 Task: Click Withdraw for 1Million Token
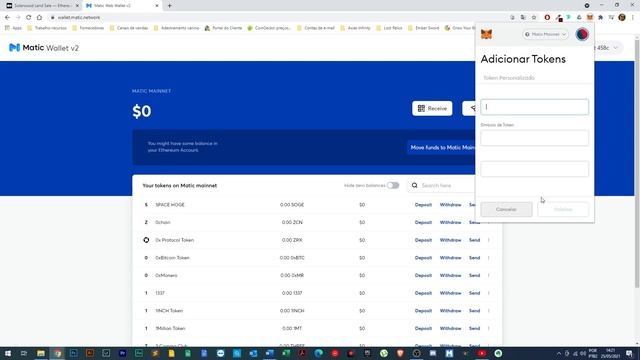point(450,329)
